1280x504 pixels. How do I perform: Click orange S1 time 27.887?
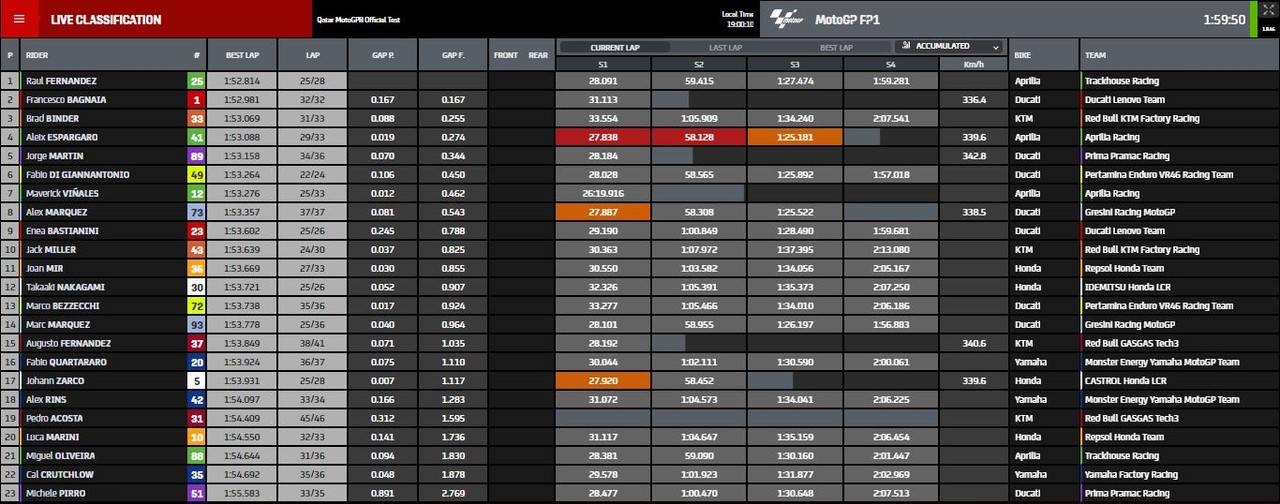tap(603, 212)
